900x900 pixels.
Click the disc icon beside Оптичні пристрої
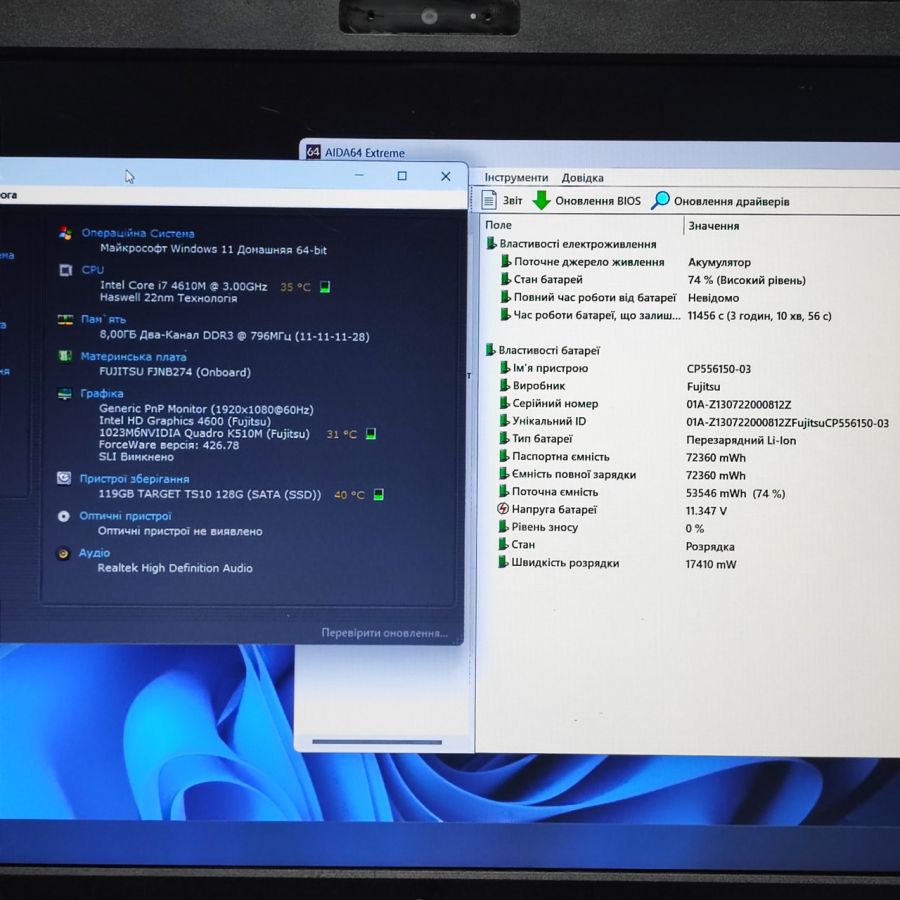64,516
